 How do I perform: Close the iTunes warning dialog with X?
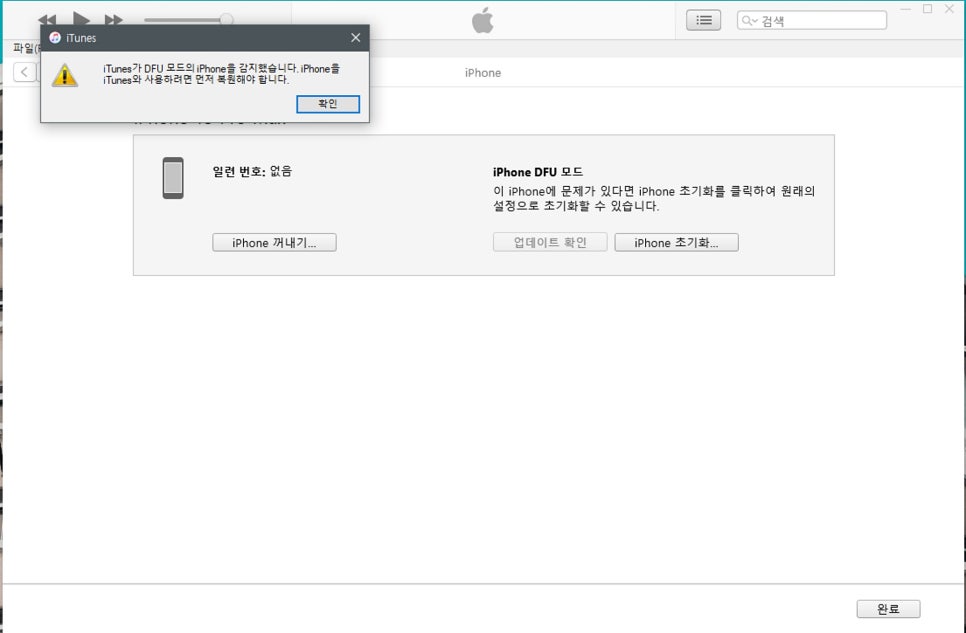(x=355, y=38)
